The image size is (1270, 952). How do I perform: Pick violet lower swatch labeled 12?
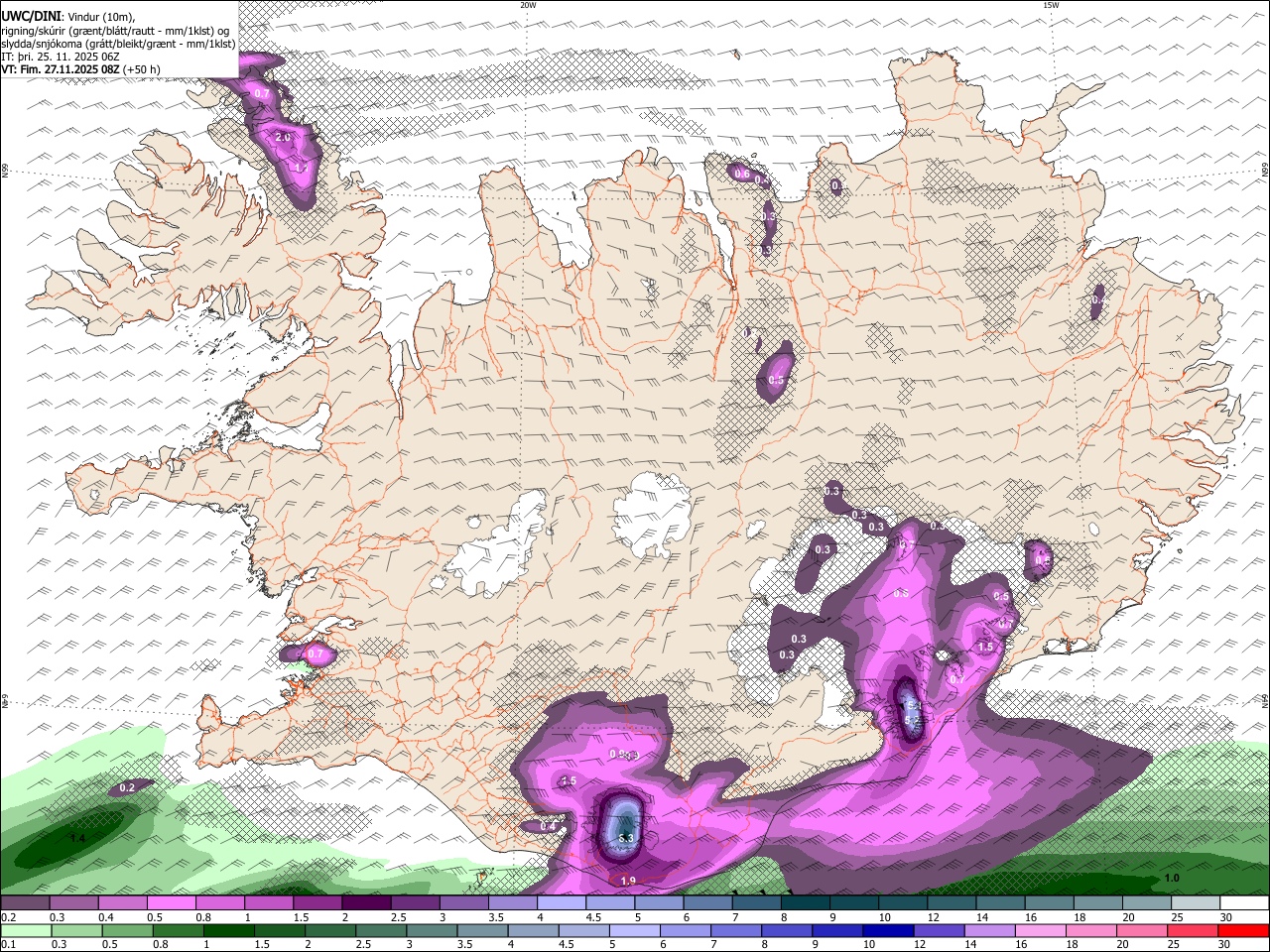(939, 931)
